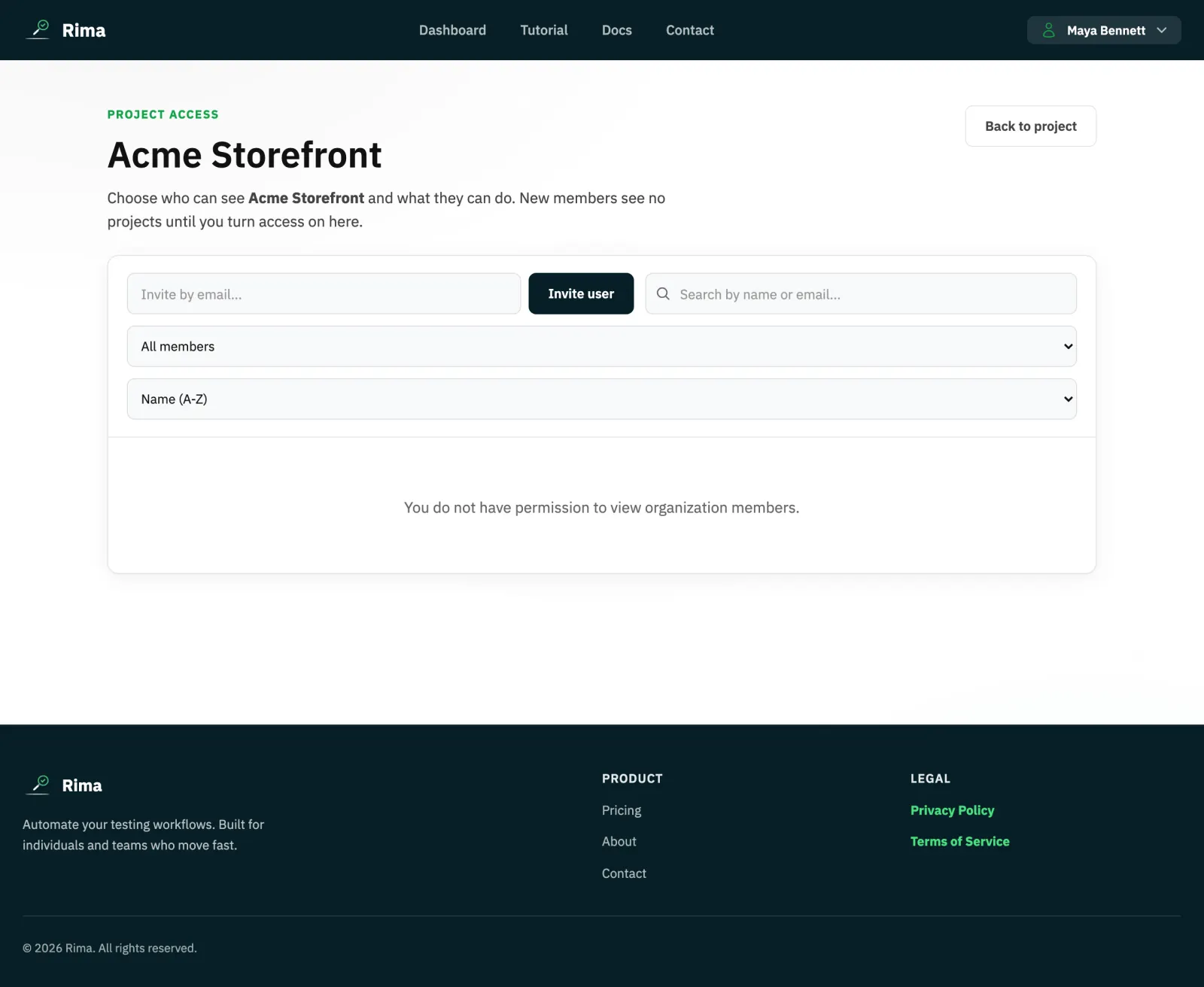Open the Pricing footer link
The image size is (1204, 987).
point(622,810)
